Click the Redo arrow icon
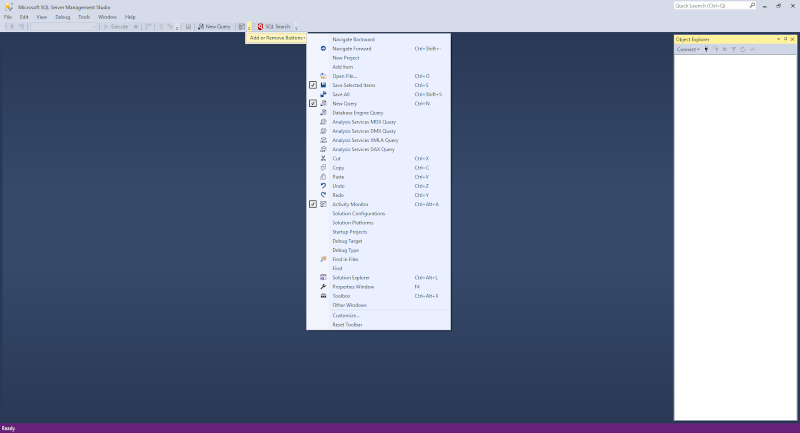 tap(323, 195)
